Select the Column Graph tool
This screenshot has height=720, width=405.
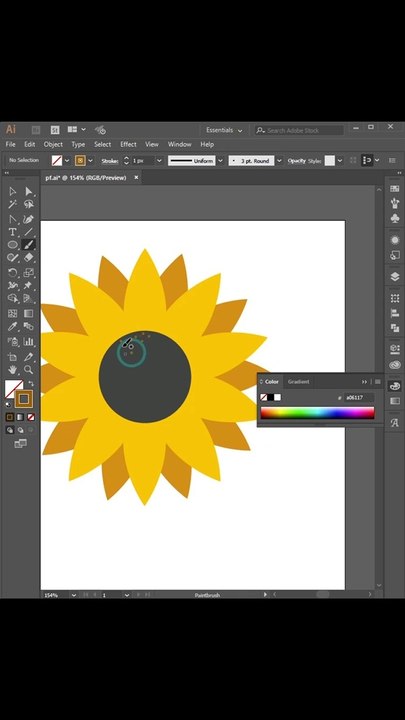(x=28, y=342)
